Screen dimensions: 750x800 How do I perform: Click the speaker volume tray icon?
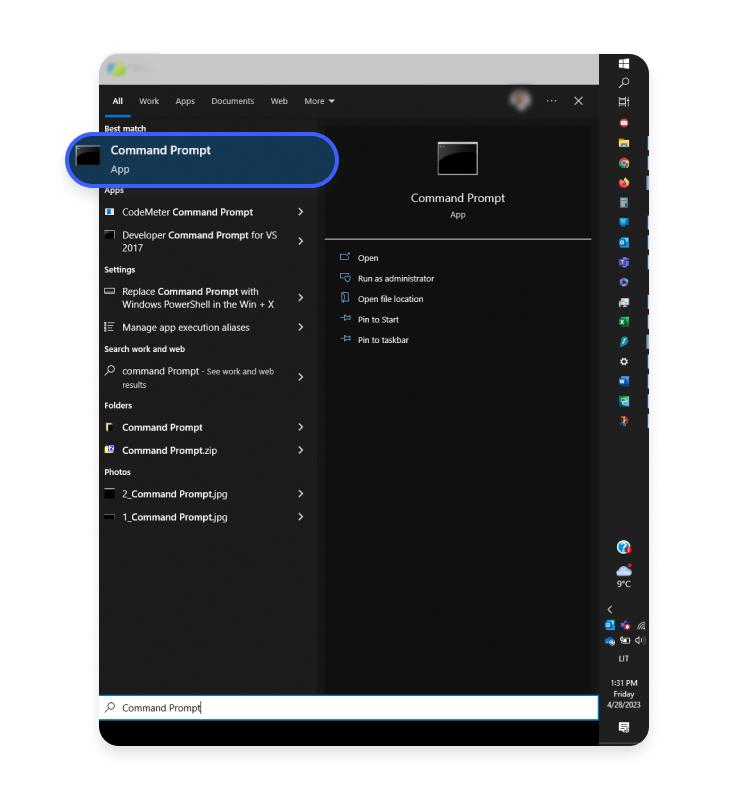click(x=640, y=640)
